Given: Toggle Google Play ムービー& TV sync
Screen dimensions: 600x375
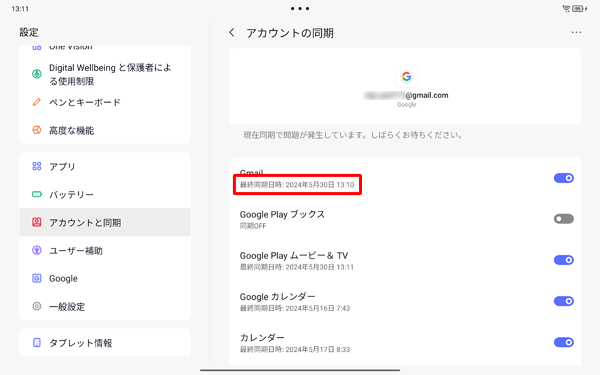Looking at the screenshot, I should pyautogui.click(x=564, y=260).
